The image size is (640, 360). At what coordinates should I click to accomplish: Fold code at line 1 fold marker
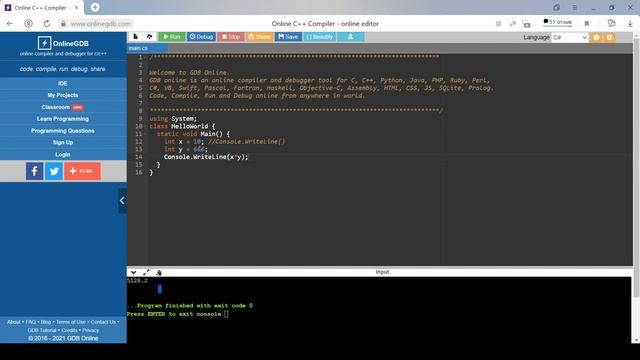pos(146,58)
